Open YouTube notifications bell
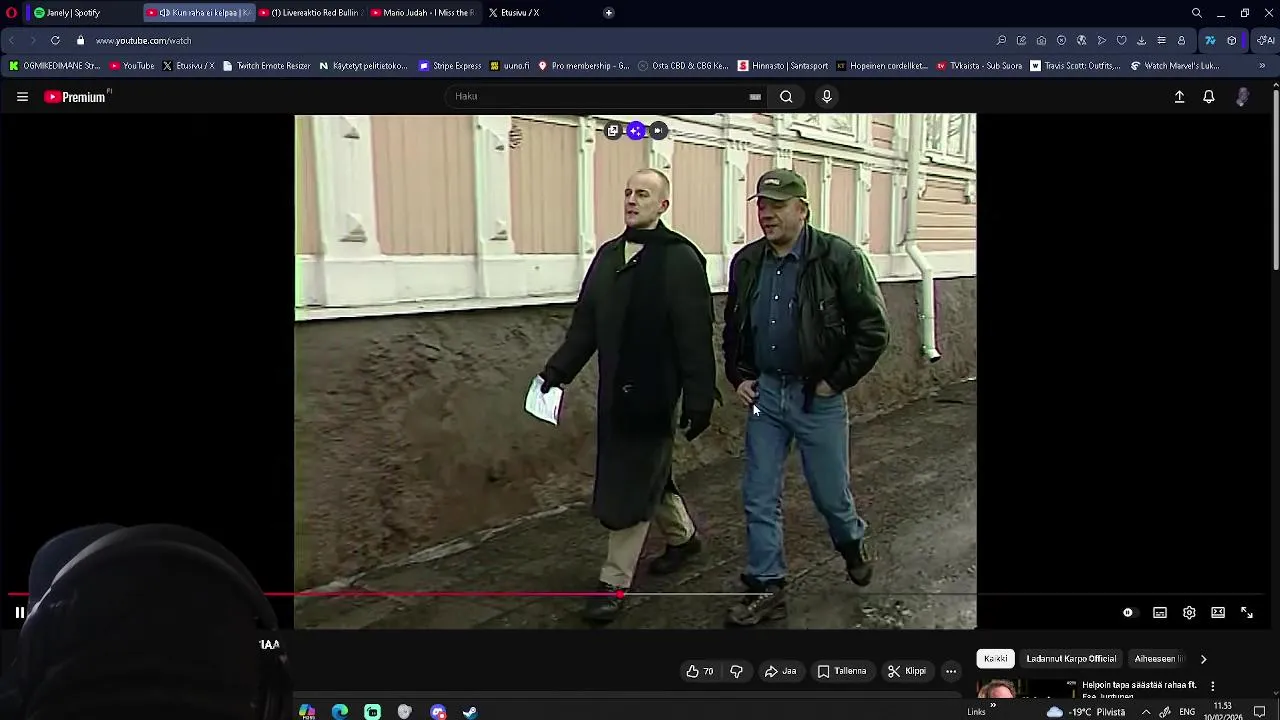1280x720 pixels. pos(1209,97)
